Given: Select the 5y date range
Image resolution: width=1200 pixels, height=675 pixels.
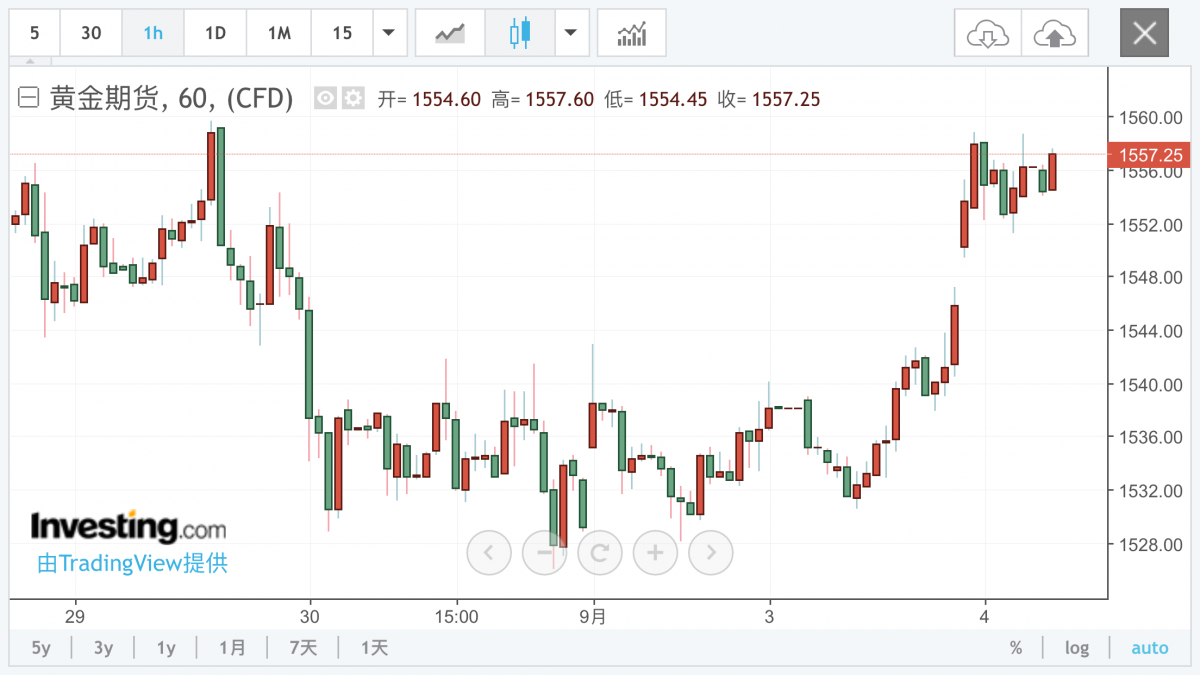Looking at the screenshot, I should [41, 648].
